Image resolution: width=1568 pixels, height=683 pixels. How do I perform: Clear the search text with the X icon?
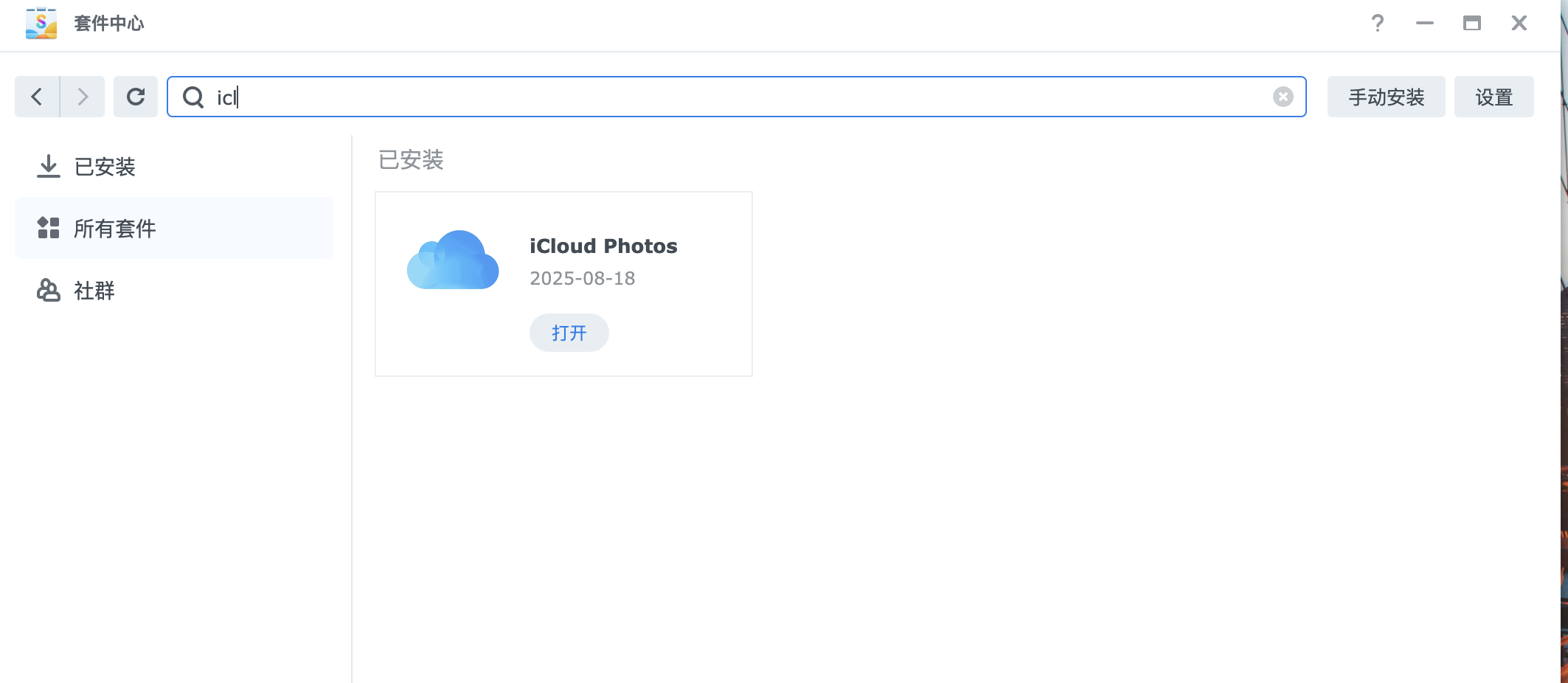tap(1283, 97)
